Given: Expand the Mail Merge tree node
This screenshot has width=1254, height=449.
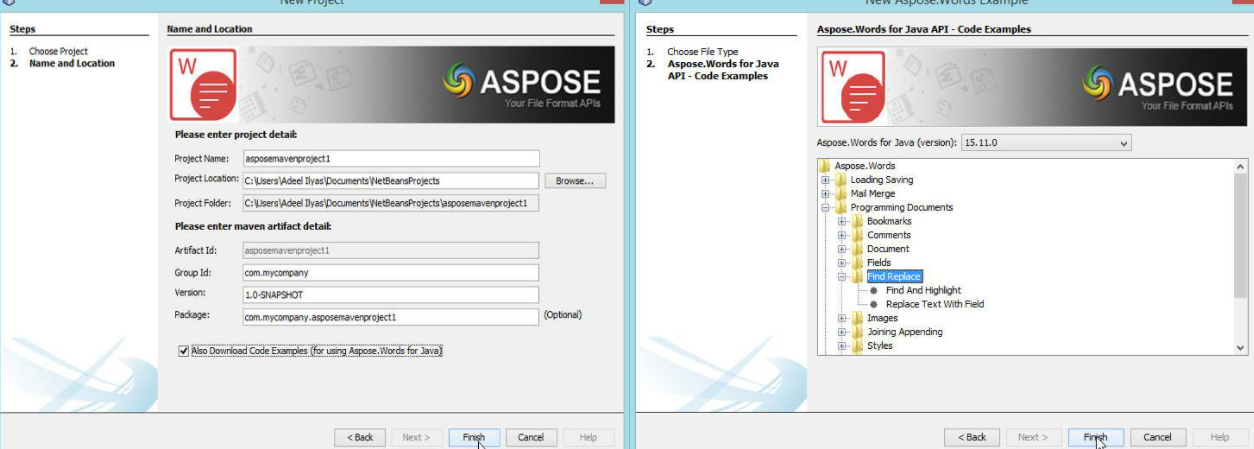Looking at the screenshot, I should pyautogui.click(x=826, y=194).
